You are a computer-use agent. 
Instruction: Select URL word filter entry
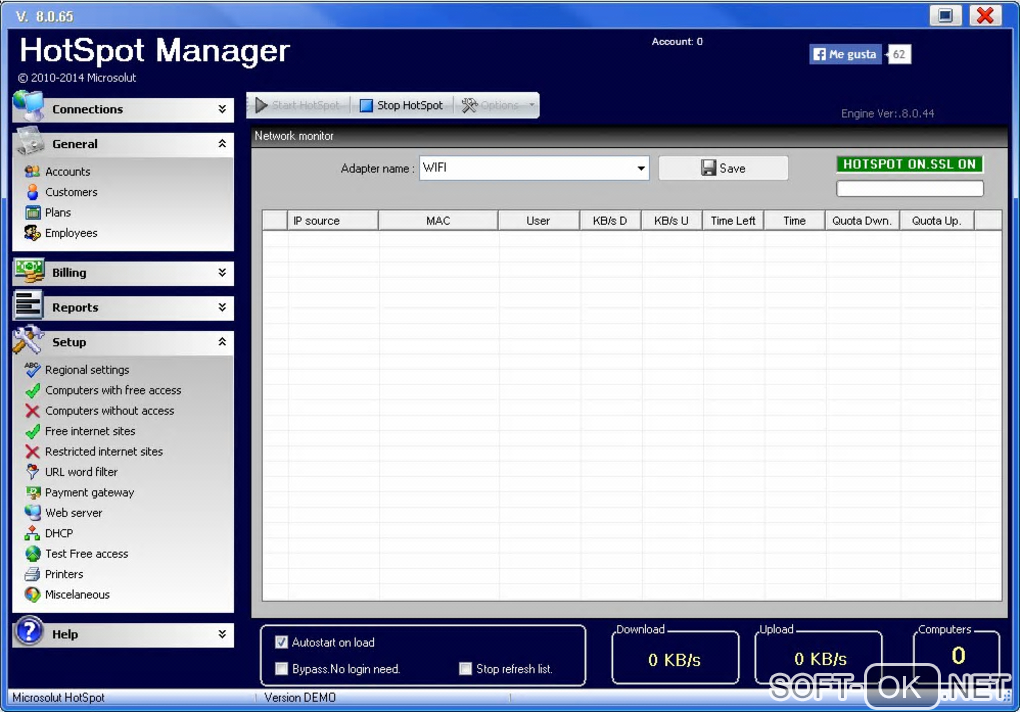[81, 472]
